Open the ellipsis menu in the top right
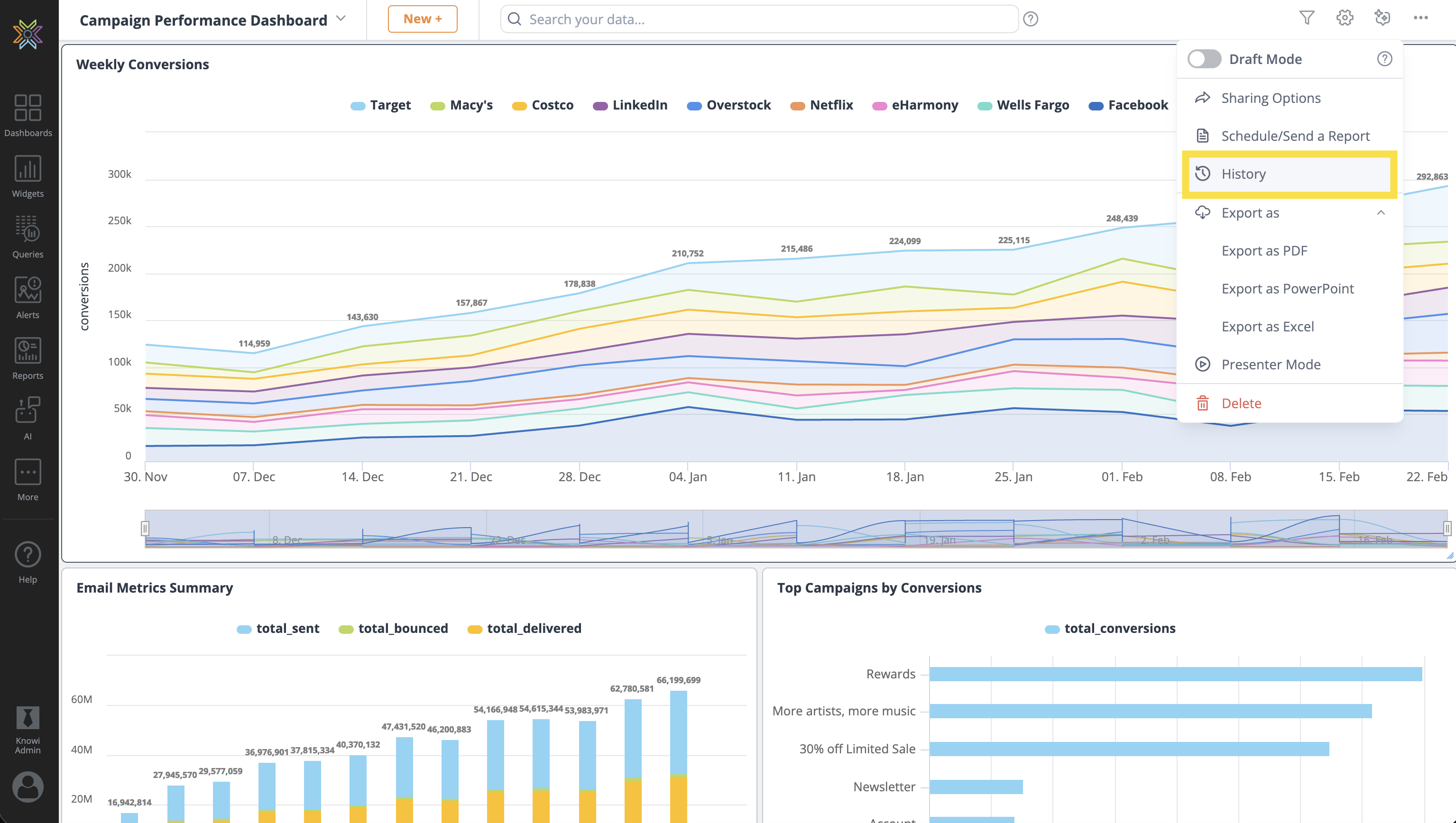1456x823 pixels. (1421, 18)
